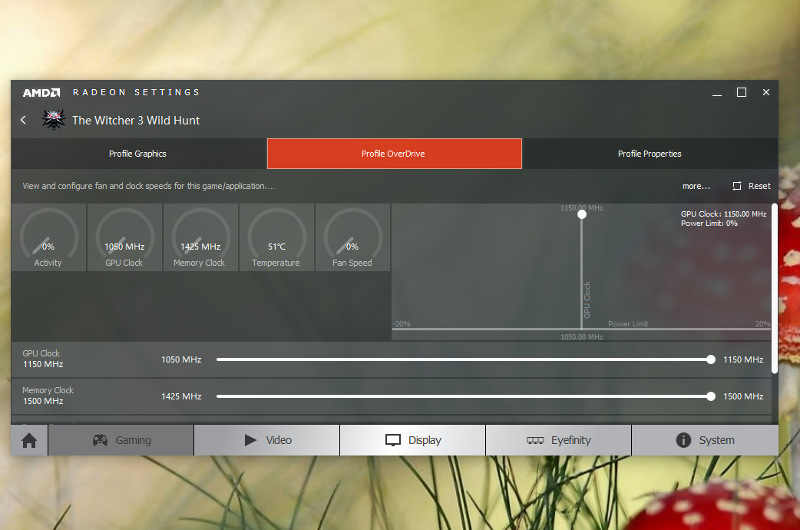The height and width of the screenshot is (530, 800).
Task: Click the Fan Speed gauge tile
Action: (353, 237)
